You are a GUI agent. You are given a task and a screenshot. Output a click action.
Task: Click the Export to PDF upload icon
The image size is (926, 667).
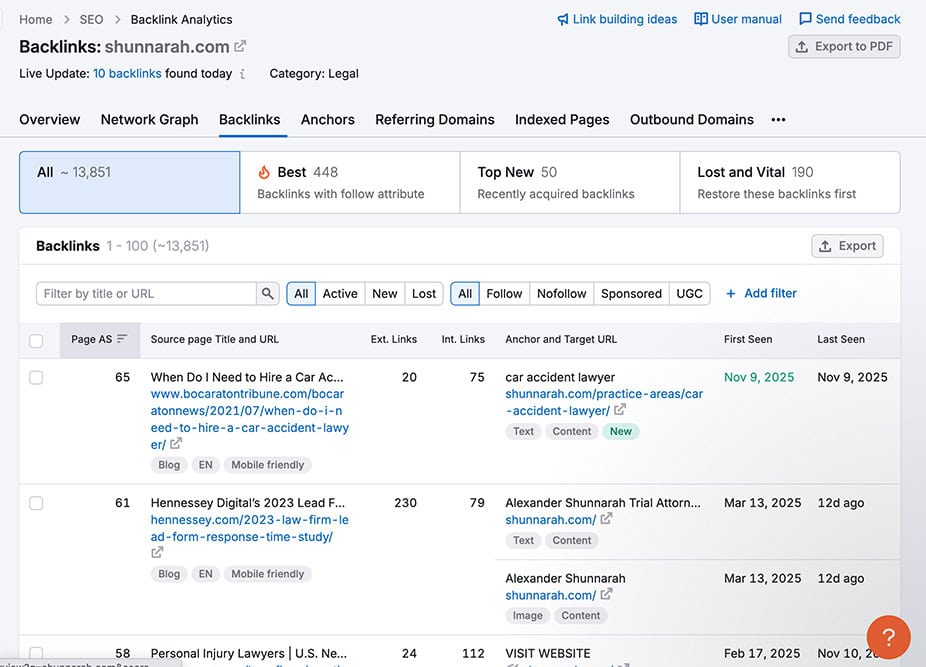tap(800, 46)
